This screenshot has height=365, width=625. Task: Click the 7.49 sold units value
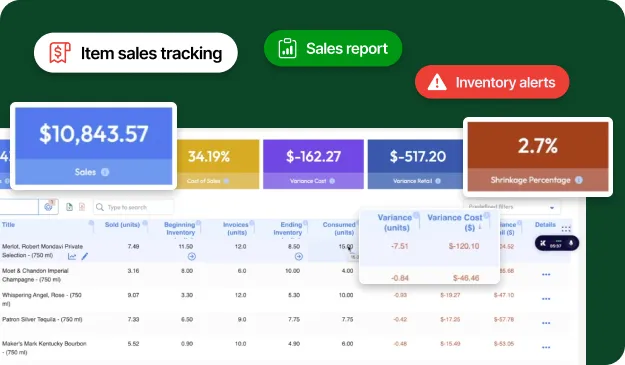click(x=133, y=247)
